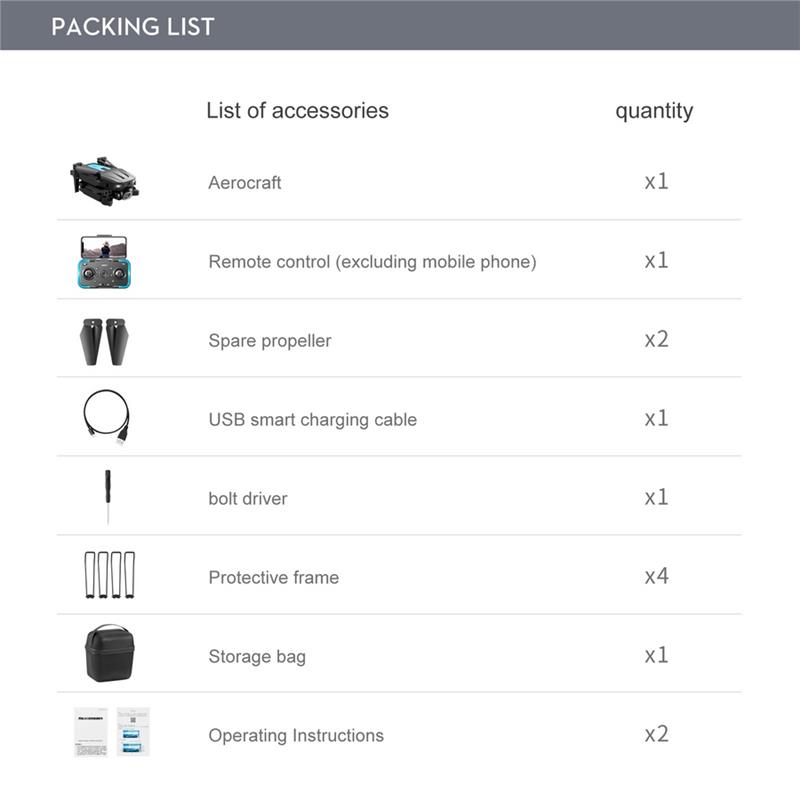The height and width of the screenshot is (800, 800).
Task: Click the black storage bag image
Action: click(x=108, y=654)
